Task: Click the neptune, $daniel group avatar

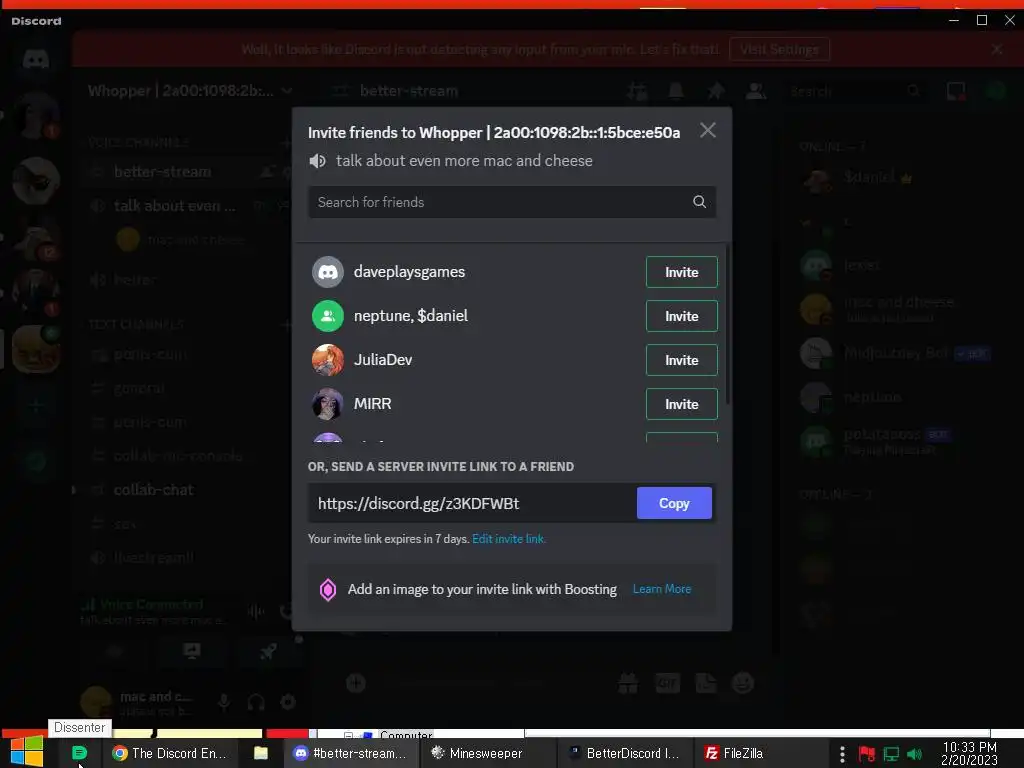Action: [328, 316]
